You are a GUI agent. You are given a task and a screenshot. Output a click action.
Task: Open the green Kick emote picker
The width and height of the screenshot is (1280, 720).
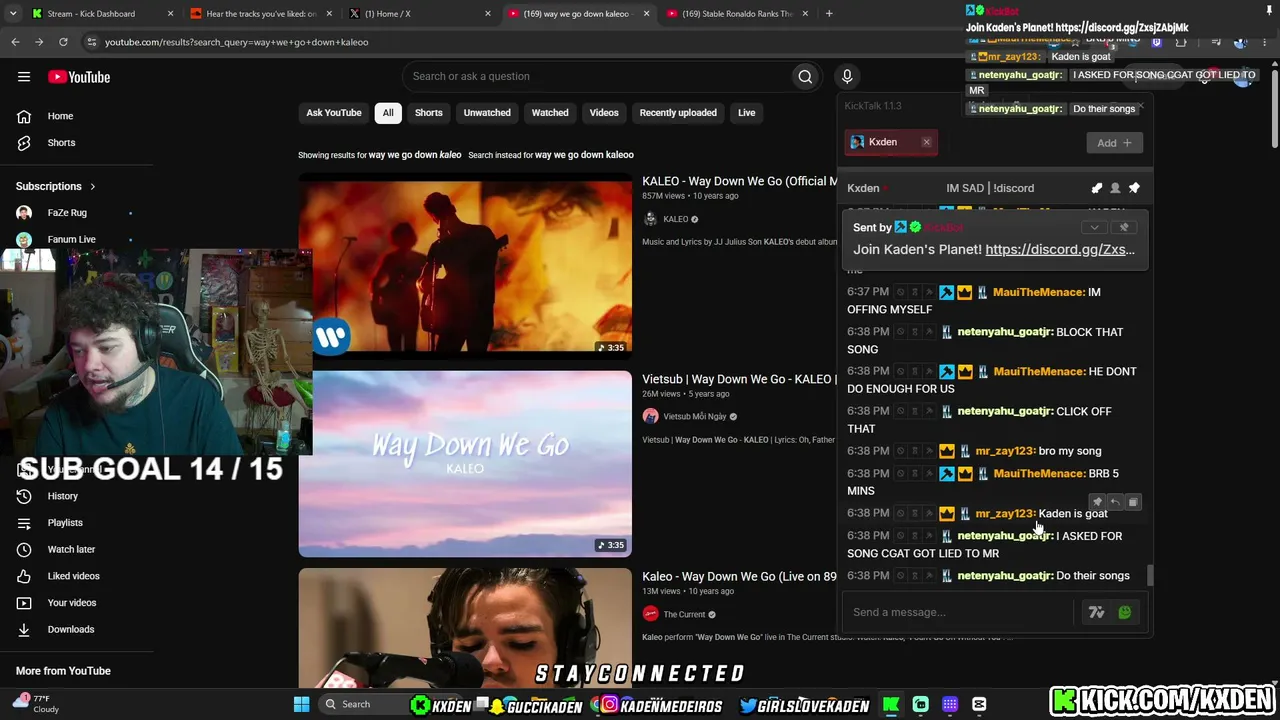(1125, 612)
